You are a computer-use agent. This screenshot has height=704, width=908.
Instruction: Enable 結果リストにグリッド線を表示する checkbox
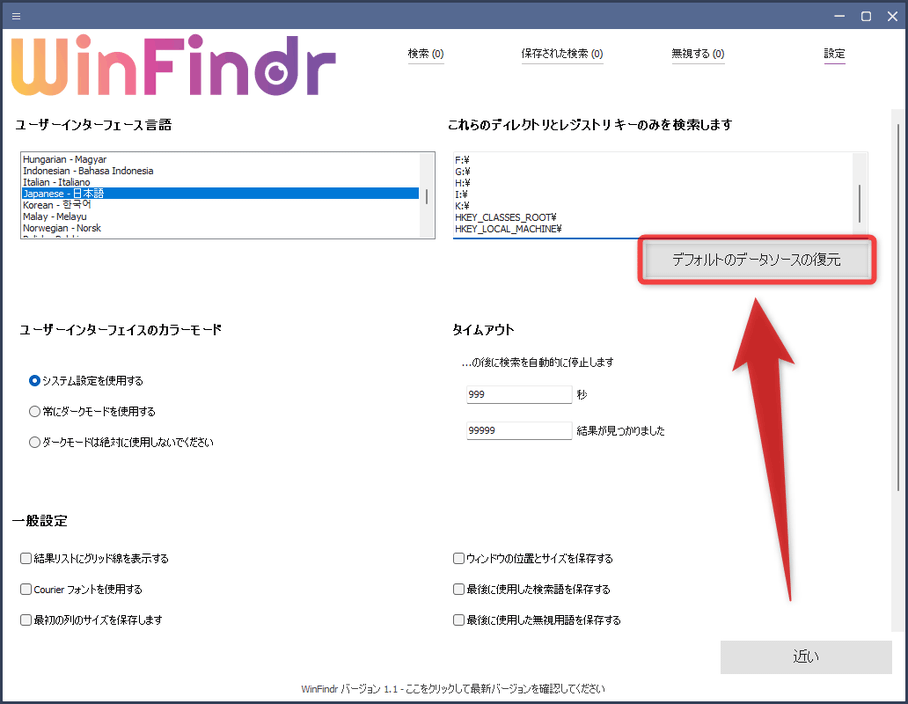pyautogui.click(x=94, y=559)
